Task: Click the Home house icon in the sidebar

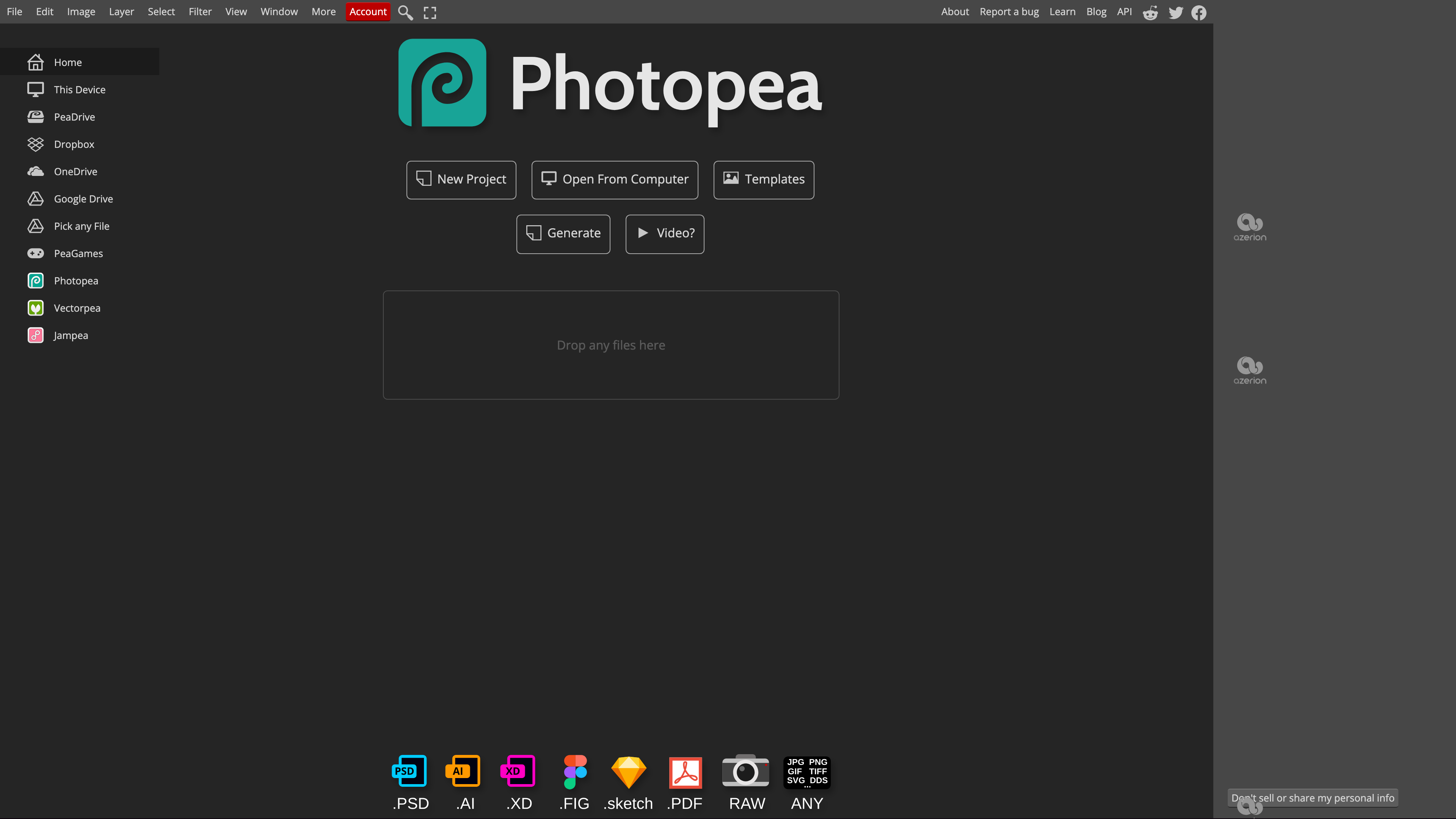Action: (36, 62)
